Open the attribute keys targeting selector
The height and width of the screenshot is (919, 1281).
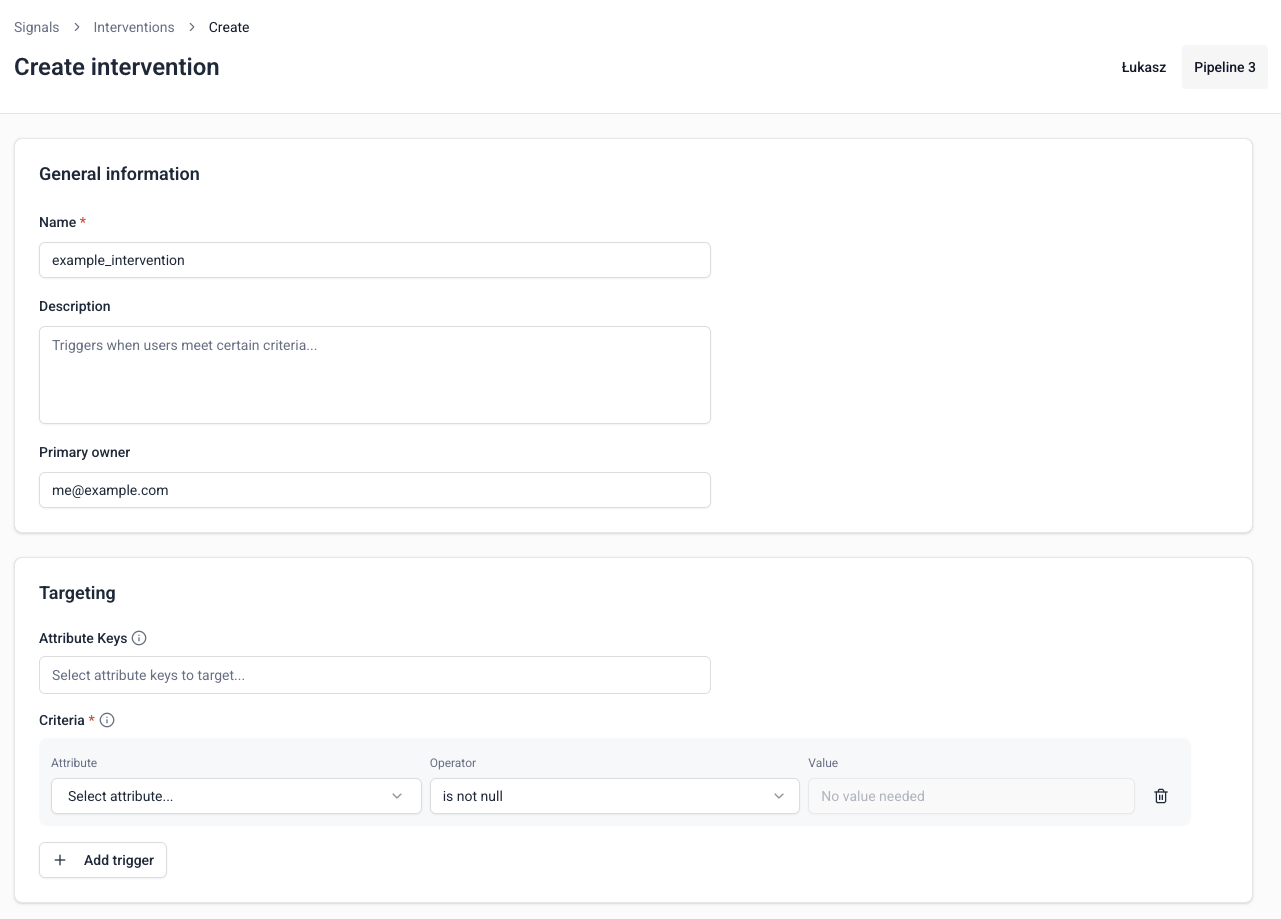coord(374,675)
